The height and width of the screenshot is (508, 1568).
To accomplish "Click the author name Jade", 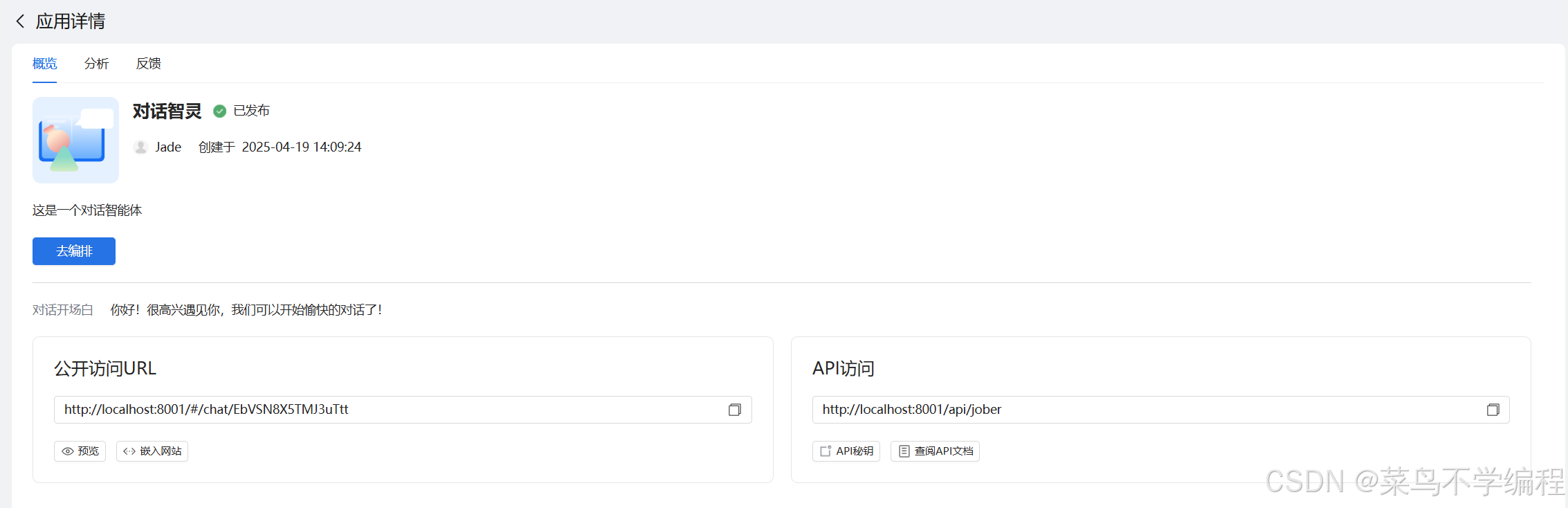I will tap(168, 147).
